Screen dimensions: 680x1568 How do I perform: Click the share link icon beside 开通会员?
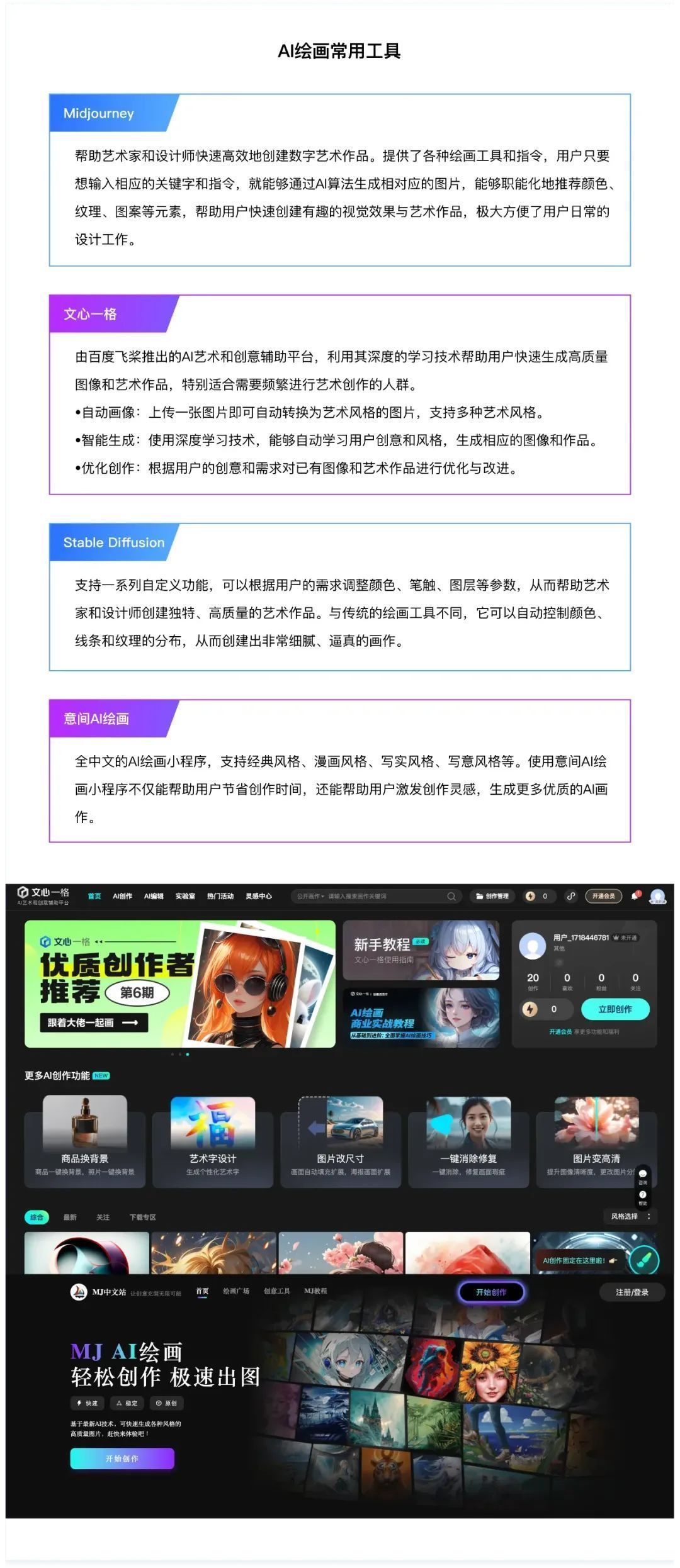pos(570,896)
